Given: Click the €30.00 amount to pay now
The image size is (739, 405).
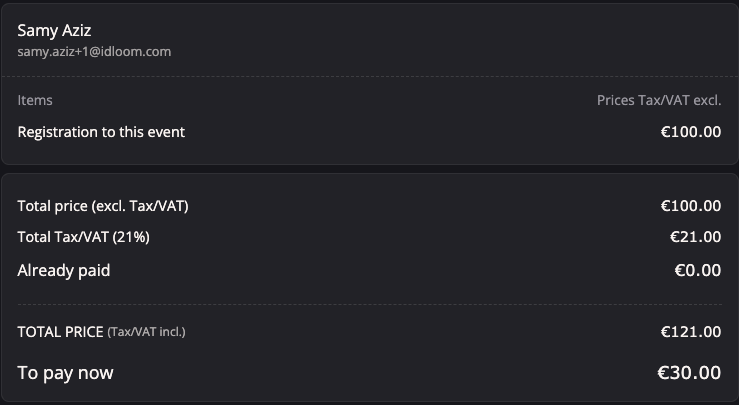Looking at the screenshot, I should coord(688,373).
